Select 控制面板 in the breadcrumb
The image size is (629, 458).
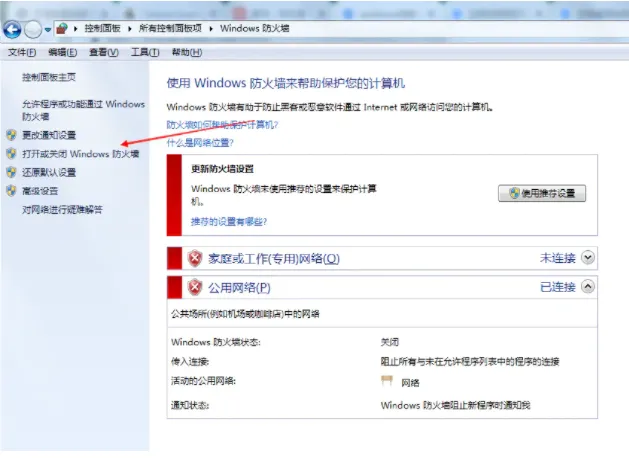102,28
